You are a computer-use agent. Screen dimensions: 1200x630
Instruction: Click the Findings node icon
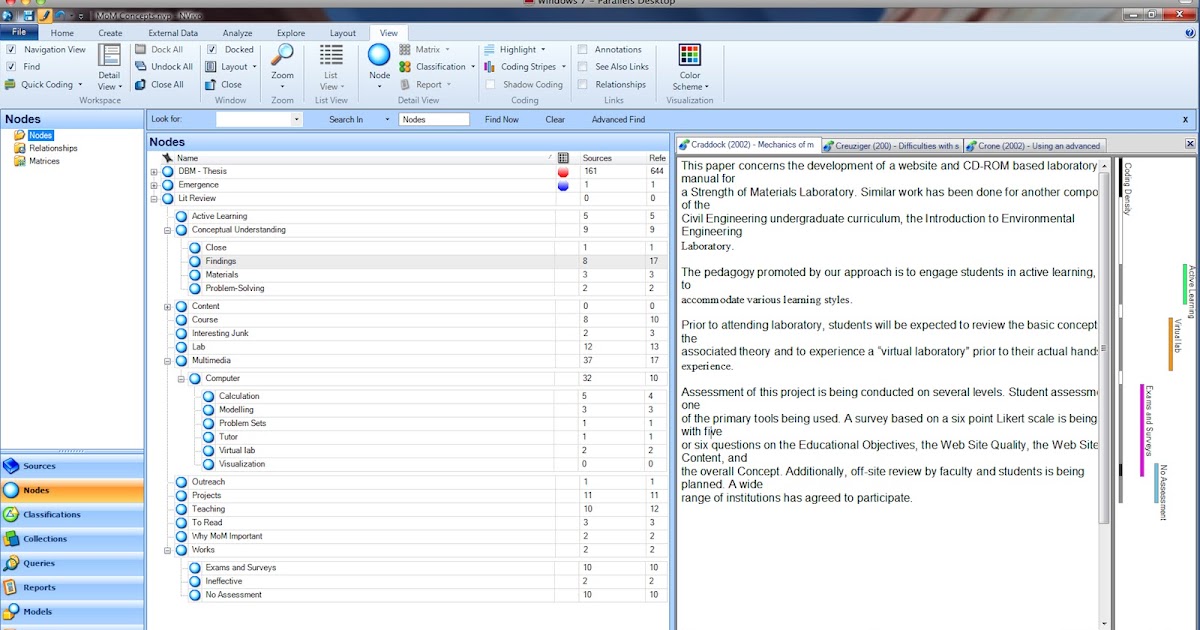[x=195, y=261]
